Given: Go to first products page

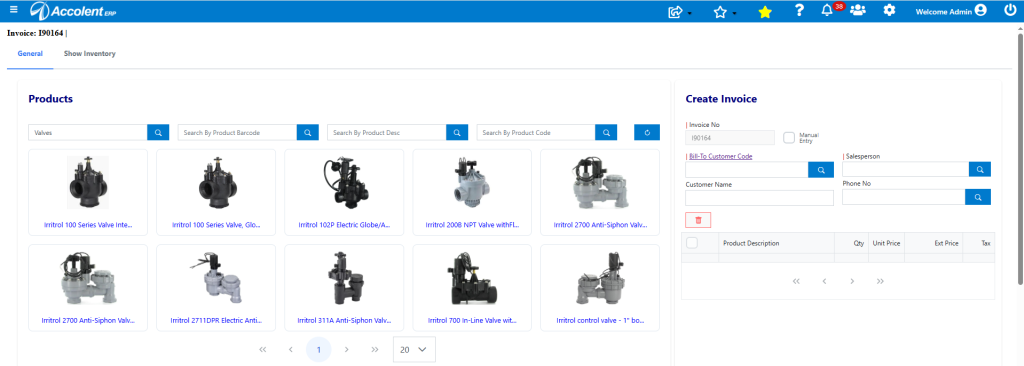Looking at the screenshot, I should [263, 350].
